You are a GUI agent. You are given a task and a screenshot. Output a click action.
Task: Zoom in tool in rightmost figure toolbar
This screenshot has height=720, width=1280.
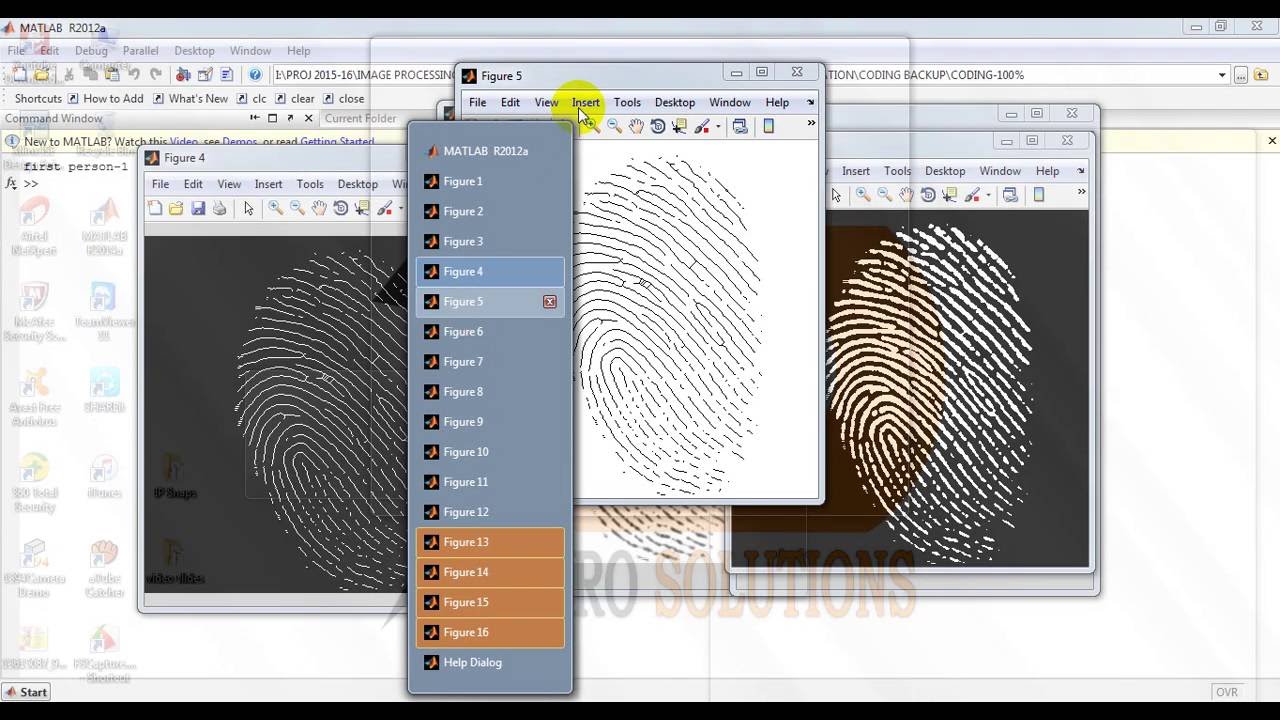click(863, 195)
